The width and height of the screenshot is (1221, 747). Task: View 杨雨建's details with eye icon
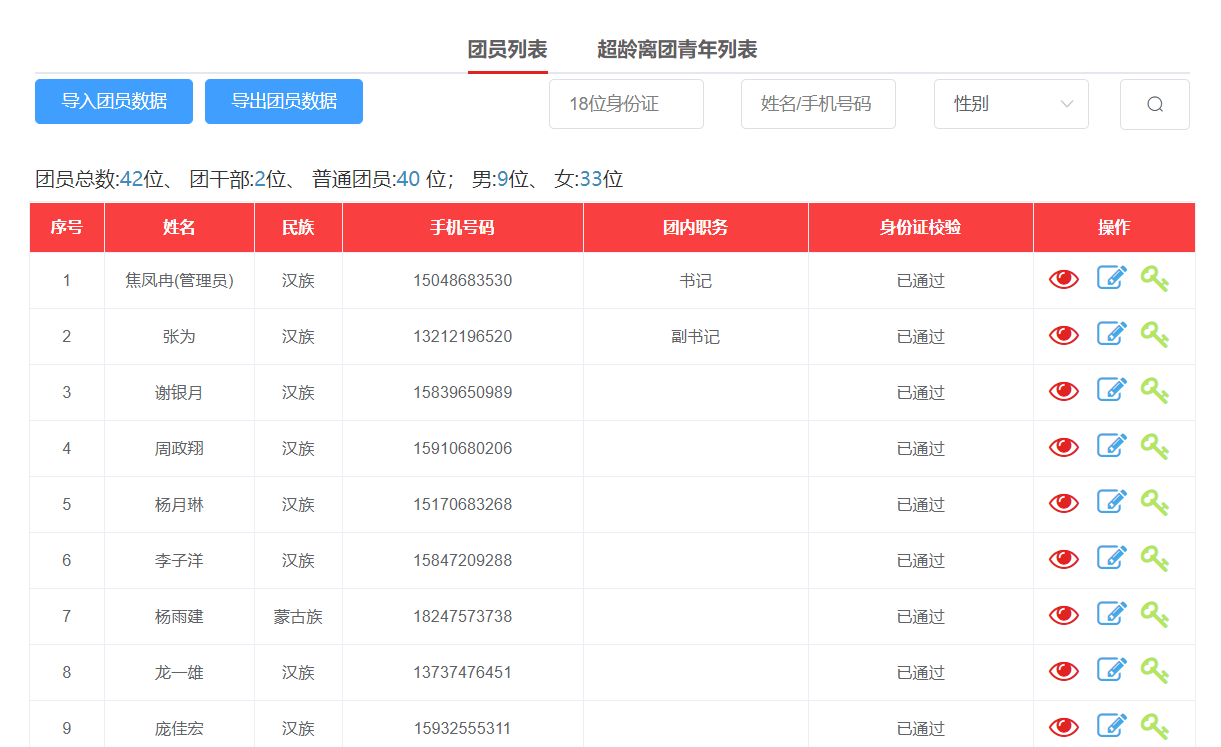1063,616
